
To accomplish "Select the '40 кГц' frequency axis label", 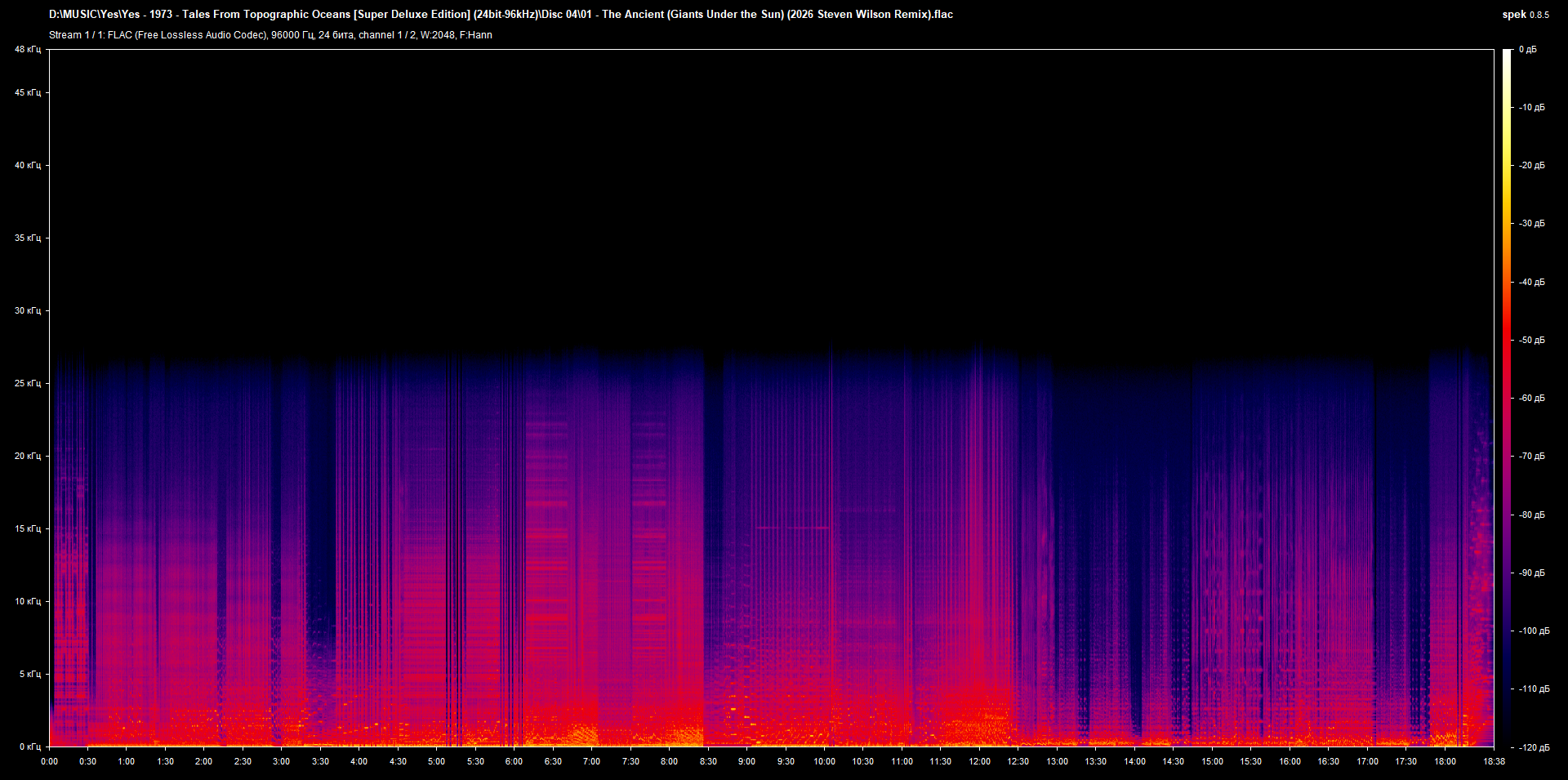I will 28,166.
